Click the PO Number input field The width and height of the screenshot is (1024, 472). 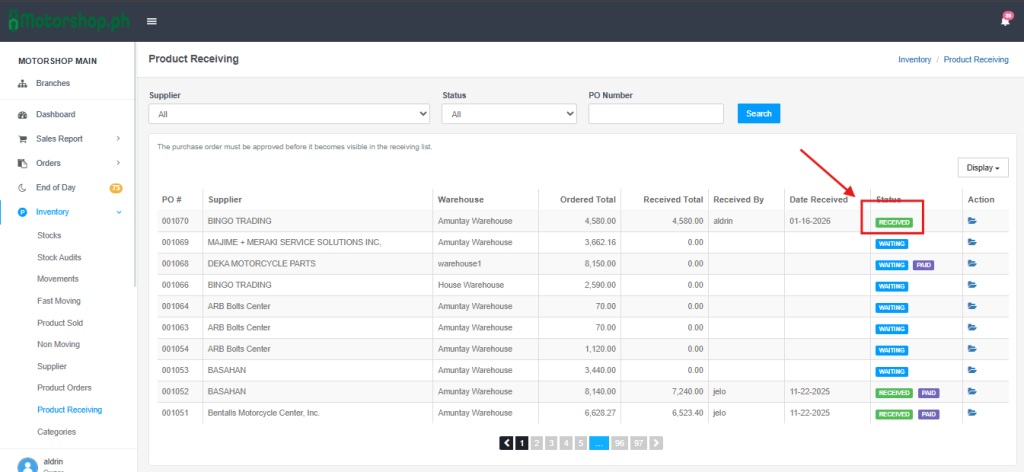(656, 114)
